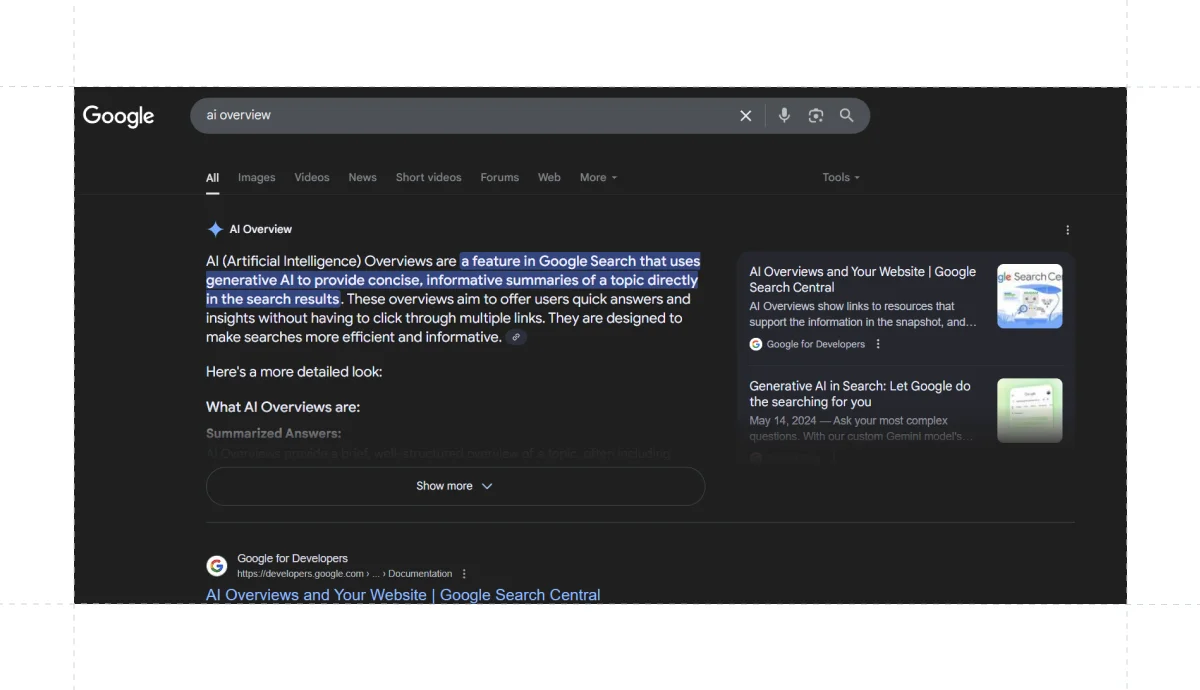Switch to the Videos tab
The image size is (1200, 690).
[312, 178]
